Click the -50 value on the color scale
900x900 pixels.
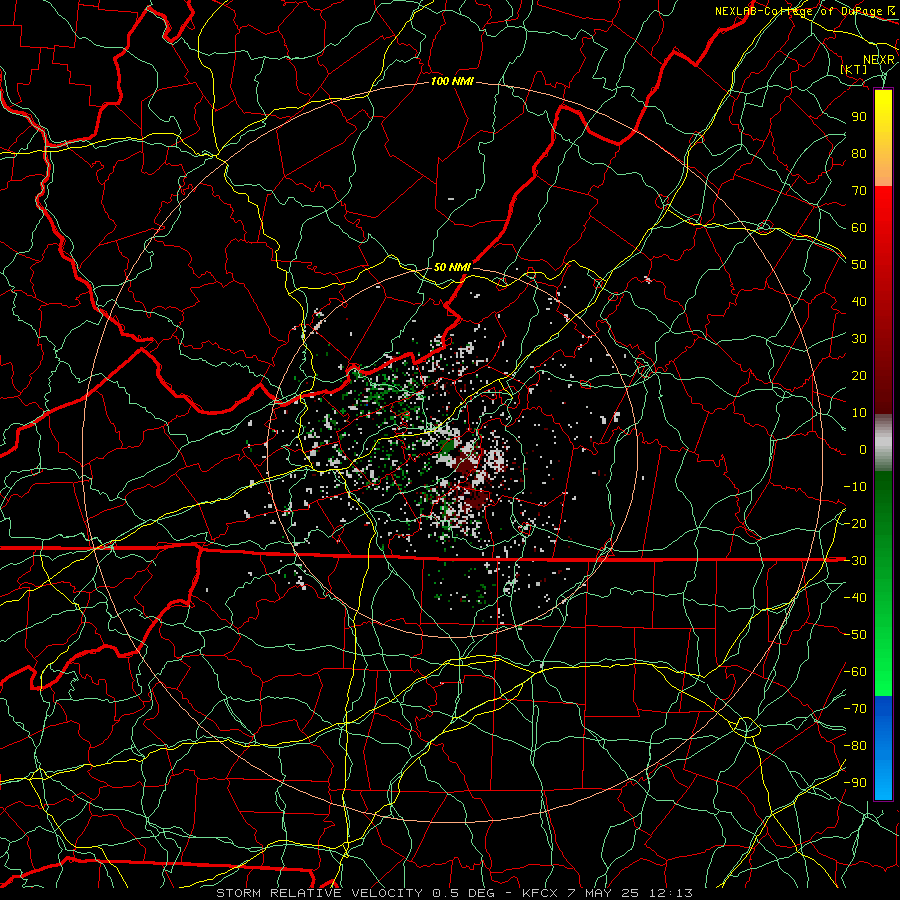click(x=855, y=635)
